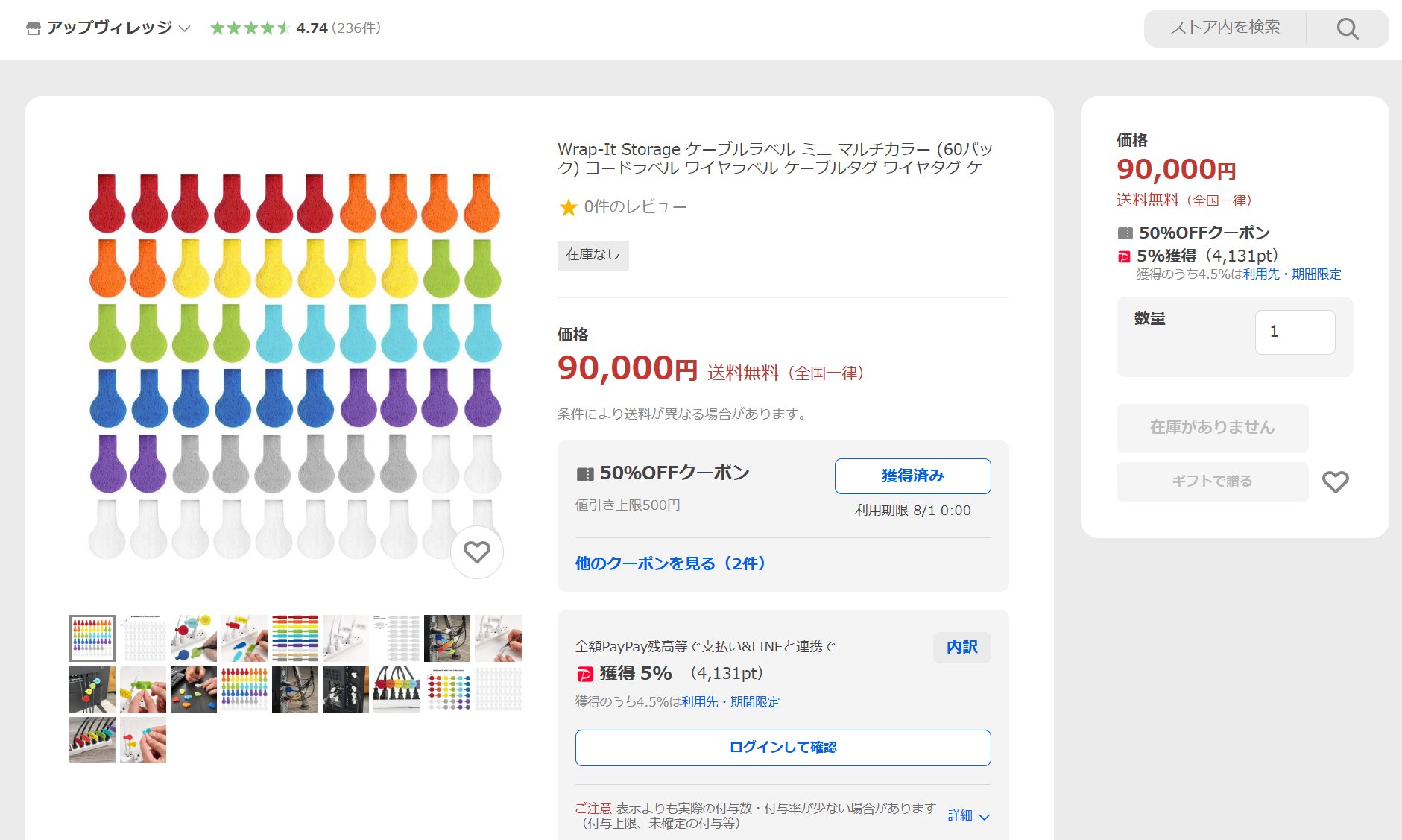Click the 数量 quantity input field
1402x840 pixels.
(1295, 332)
